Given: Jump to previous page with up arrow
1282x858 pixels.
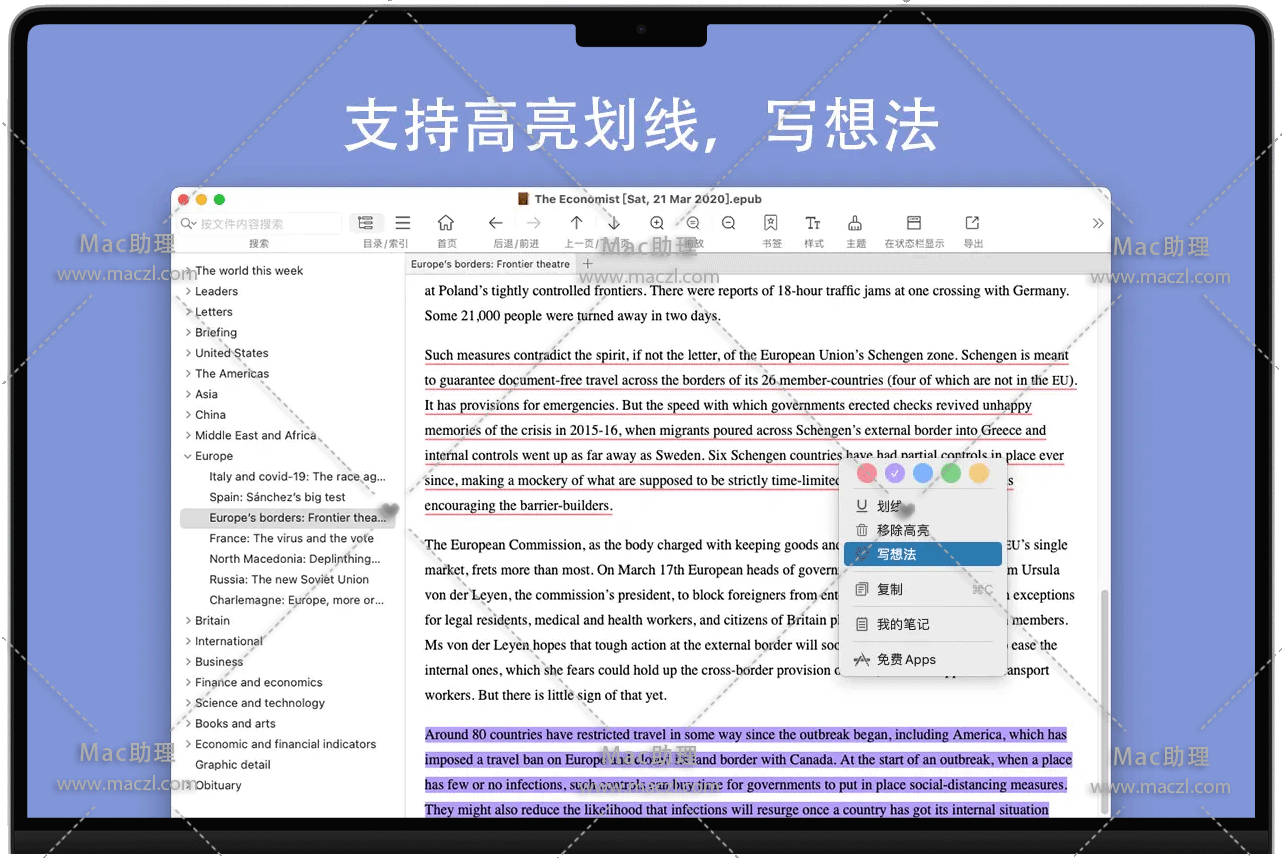Looking at the screenshot, I should click(x=577, y=223).
